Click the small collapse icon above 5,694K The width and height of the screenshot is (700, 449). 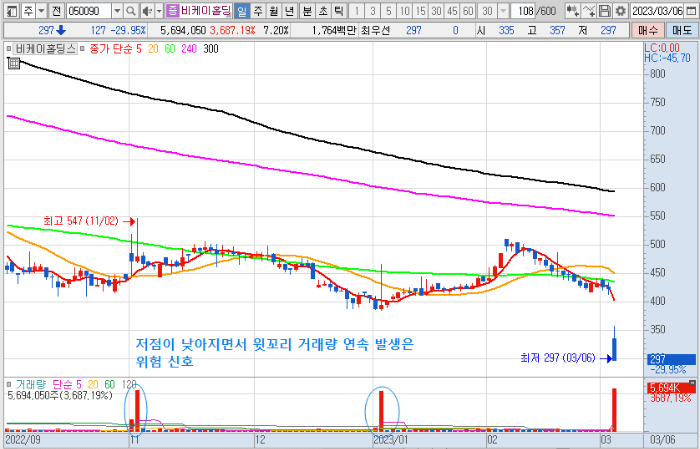click(x=692, y=382)
